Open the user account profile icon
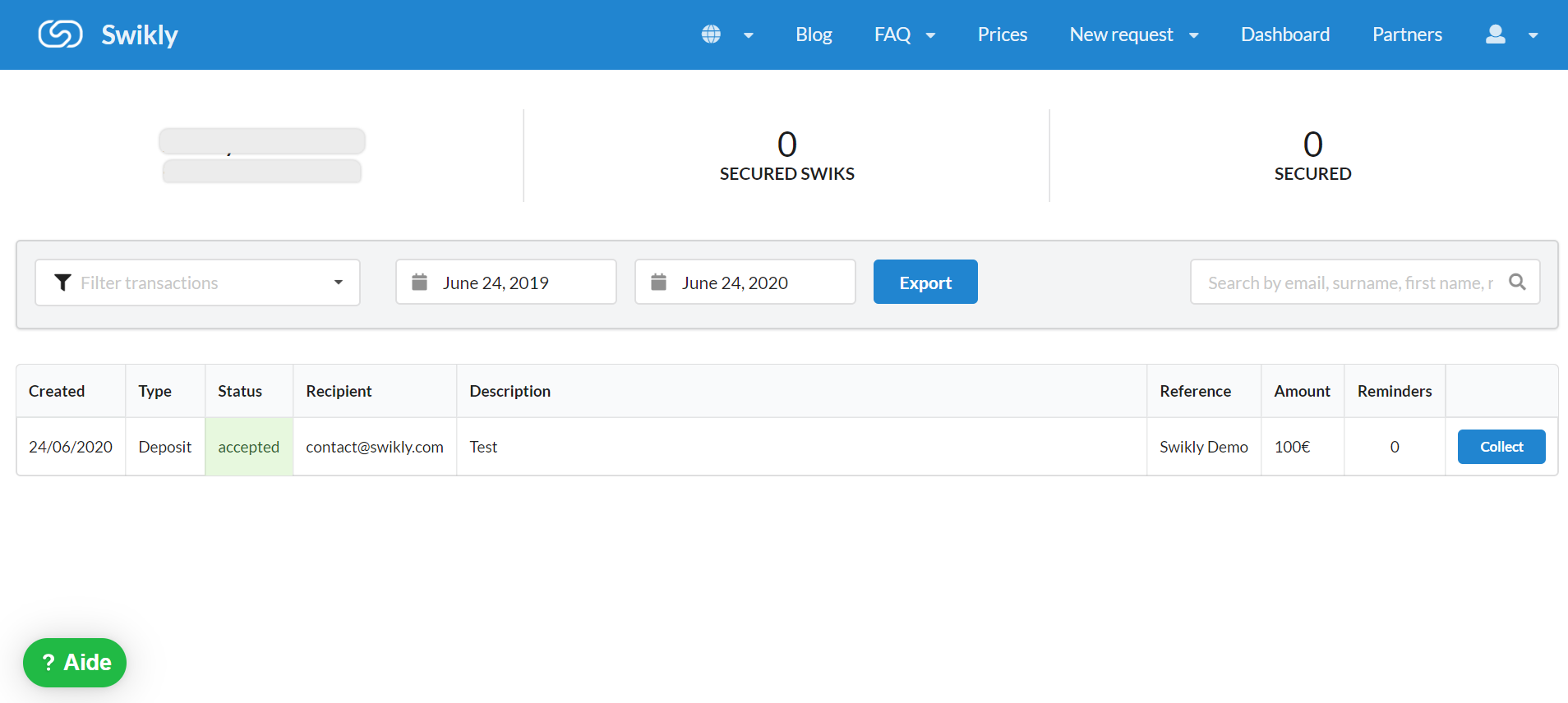 [1495, 34]
